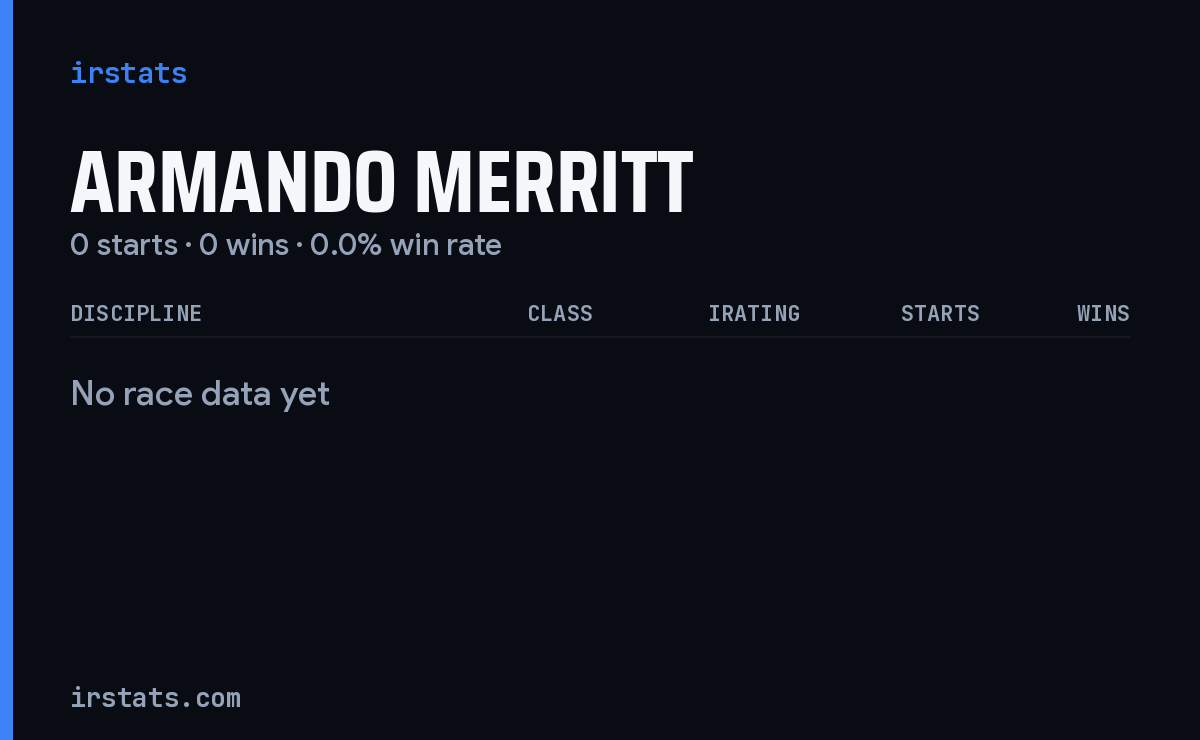Viewport: 1200px width, 740px height.
Task: Click the word "yet" in the empty-state message
Action: point(305,396)
